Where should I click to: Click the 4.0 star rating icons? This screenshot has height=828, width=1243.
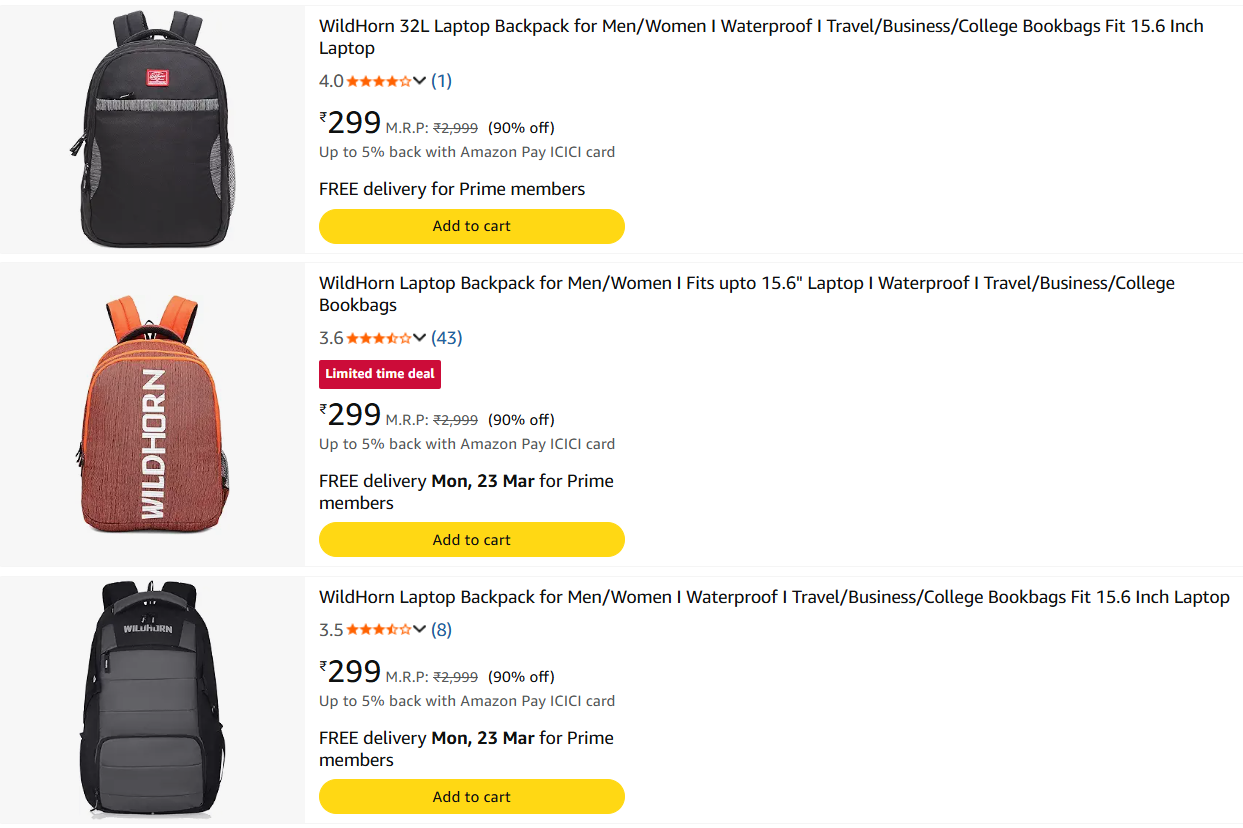tap(378, 81)
